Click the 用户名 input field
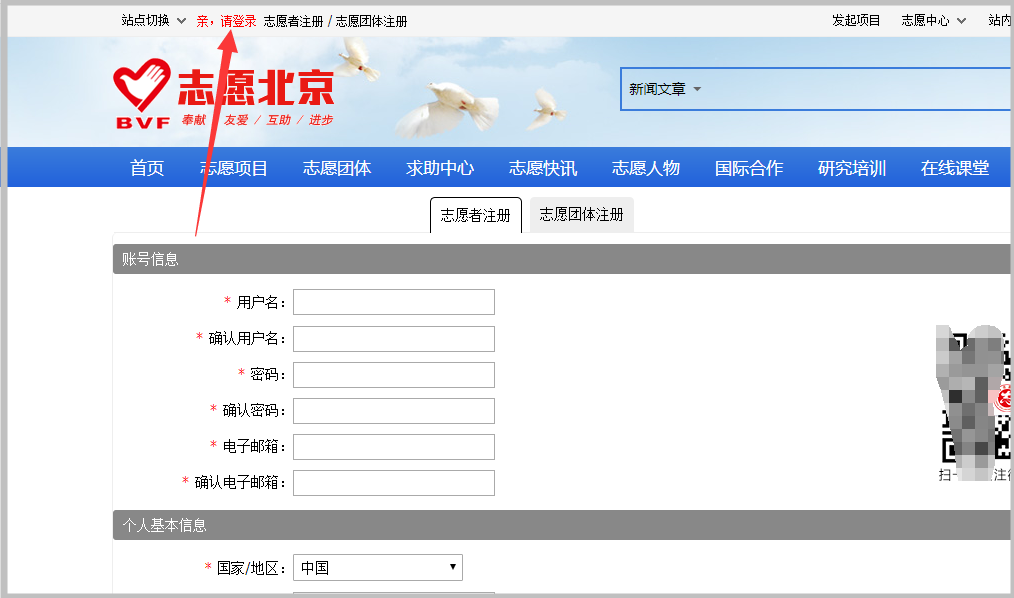Viewport: 1014px width, 598px height. pyautogui.click(x=393, y=301)
